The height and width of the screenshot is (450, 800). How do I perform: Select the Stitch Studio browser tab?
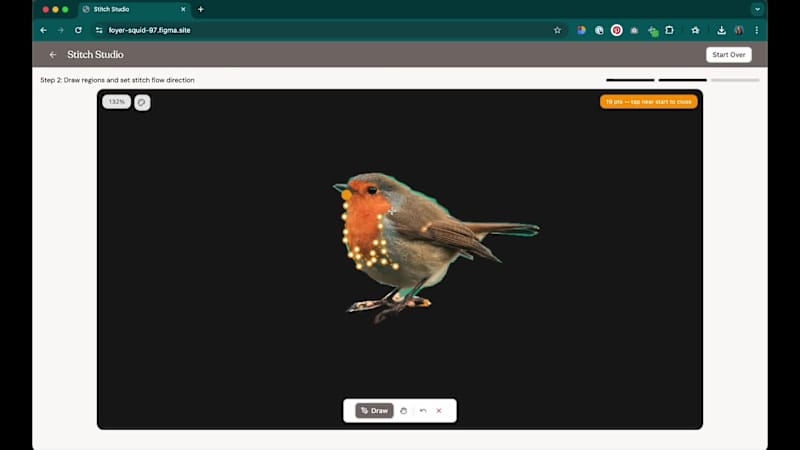tap(135, 9)
